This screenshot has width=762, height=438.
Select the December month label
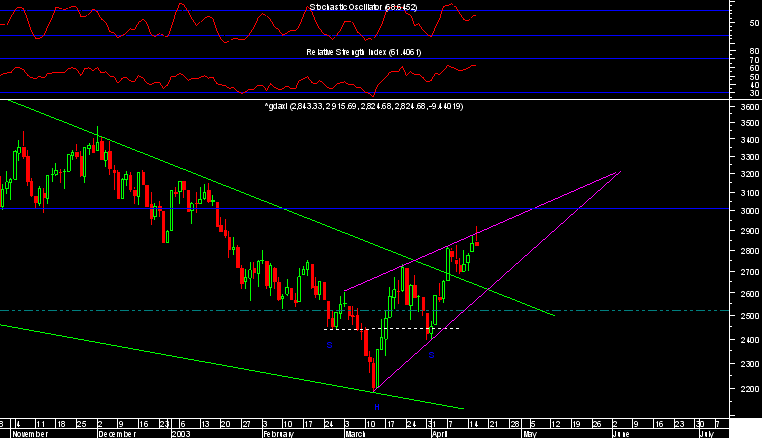tap(117, 434)
